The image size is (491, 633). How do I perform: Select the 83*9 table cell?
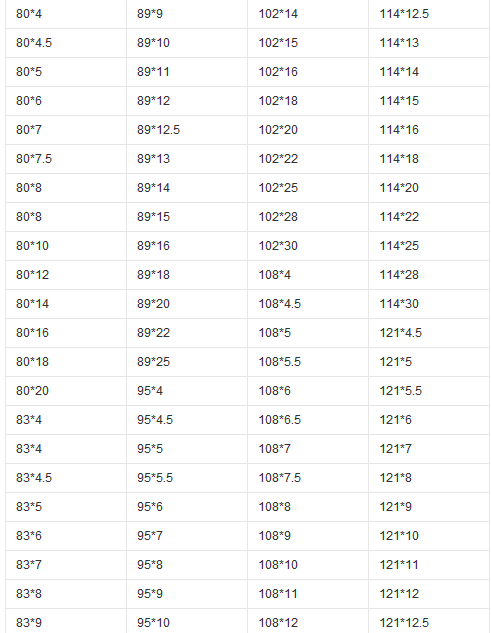point(66,622)
